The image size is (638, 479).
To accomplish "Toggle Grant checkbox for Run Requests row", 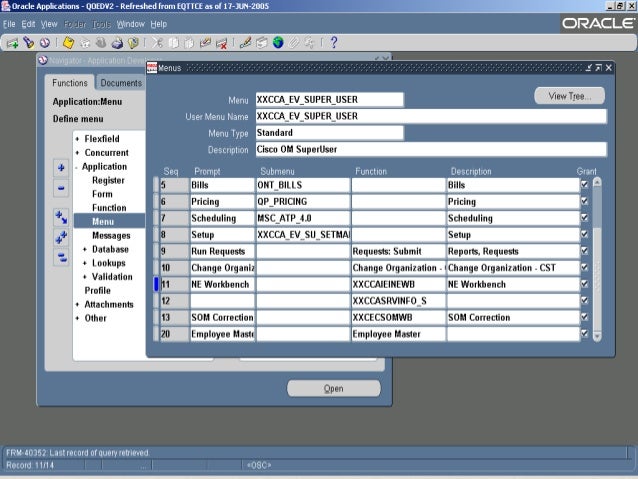I will pyautogui.click(x=585, y=251).
